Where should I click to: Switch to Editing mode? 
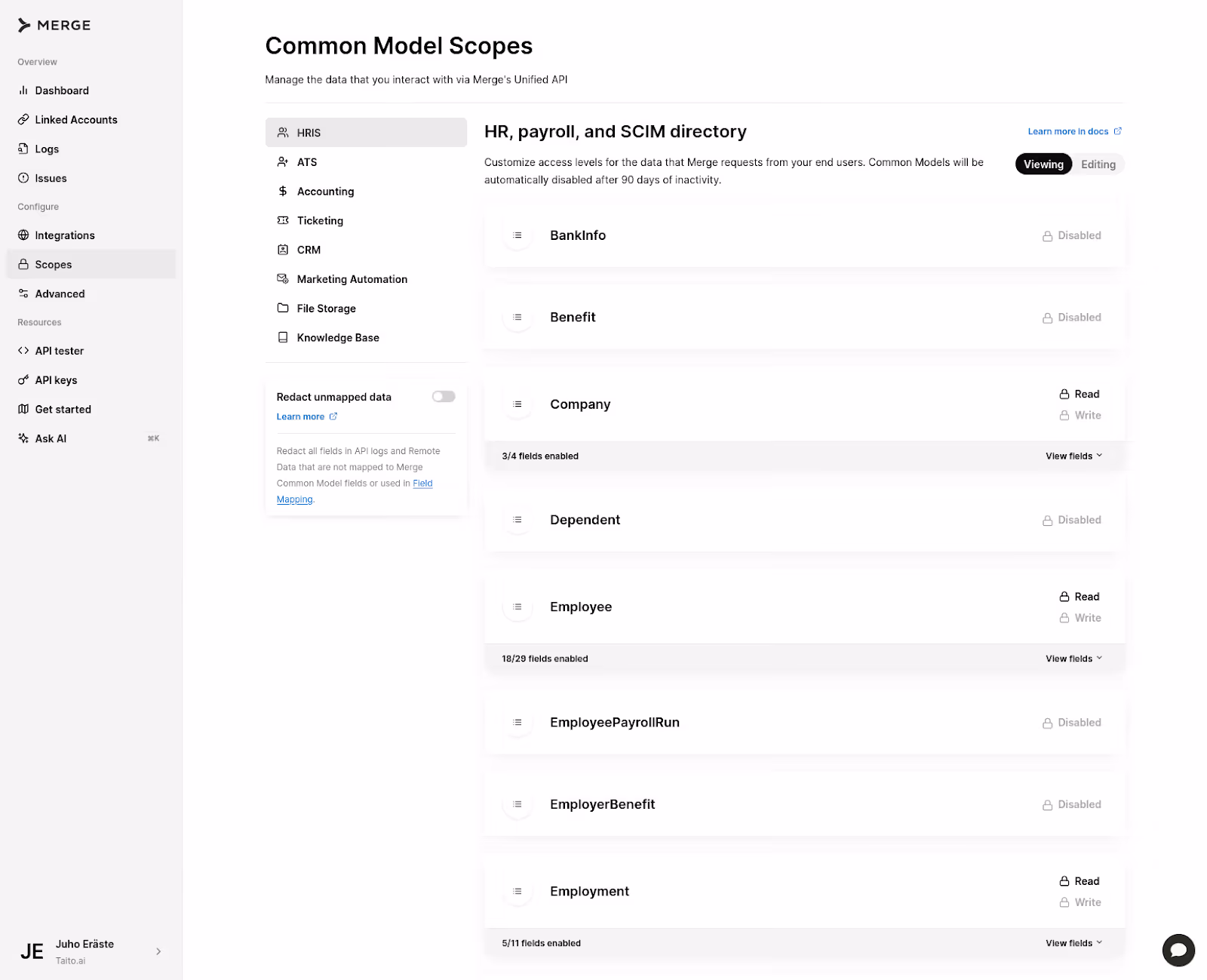point(1098,164)
